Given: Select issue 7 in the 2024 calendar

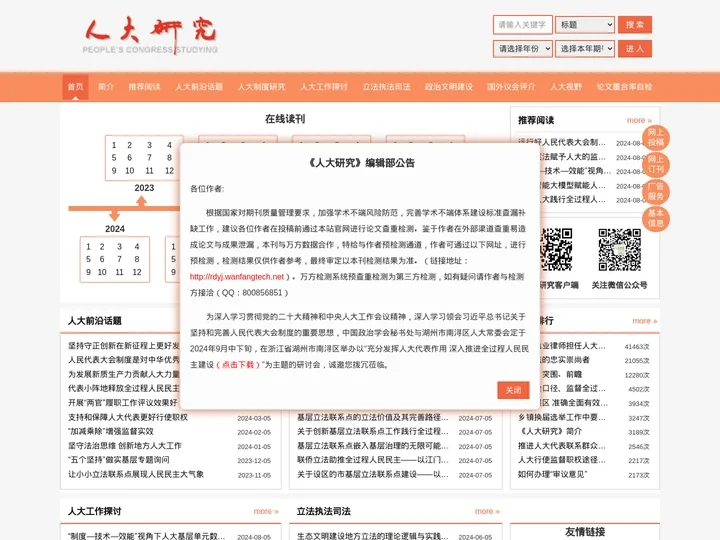Looking at the screenshot, I should (119, 259).
